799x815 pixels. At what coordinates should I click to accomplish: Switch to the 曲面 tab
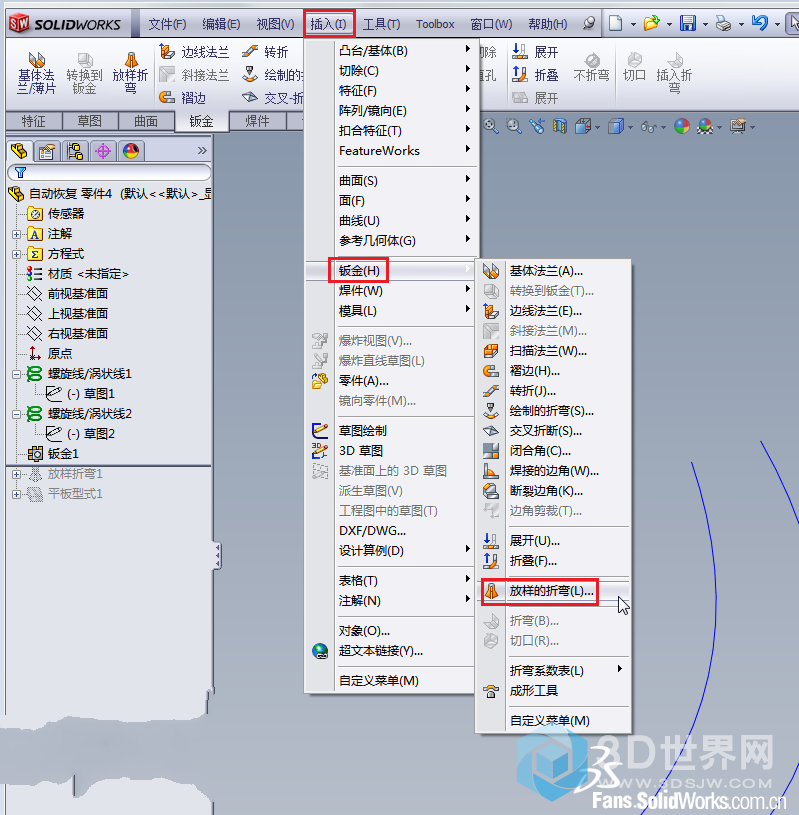coord(146,121)
